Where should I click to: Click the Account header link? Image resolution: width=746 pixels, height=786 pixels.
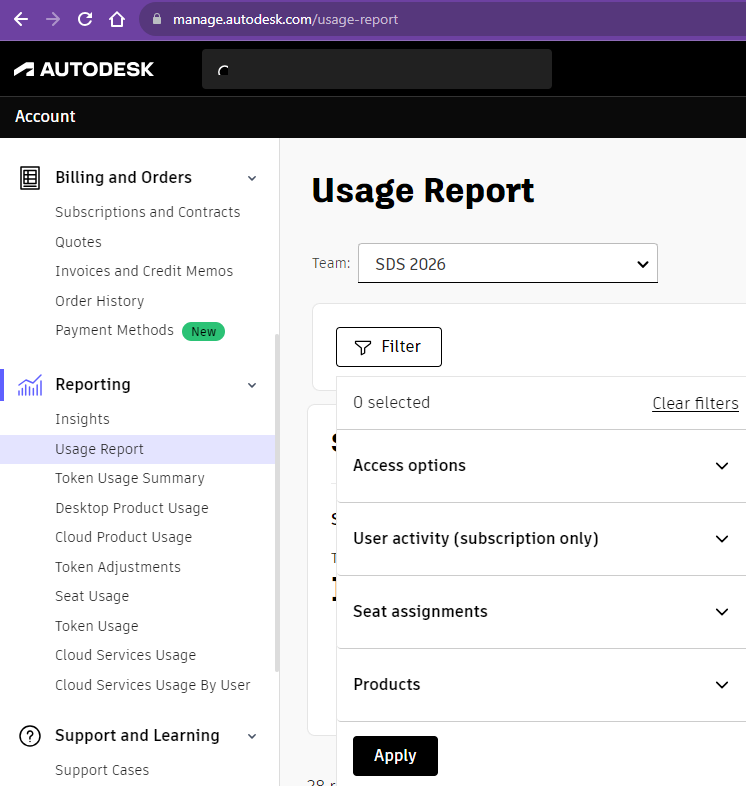click(x=45, y=116)
